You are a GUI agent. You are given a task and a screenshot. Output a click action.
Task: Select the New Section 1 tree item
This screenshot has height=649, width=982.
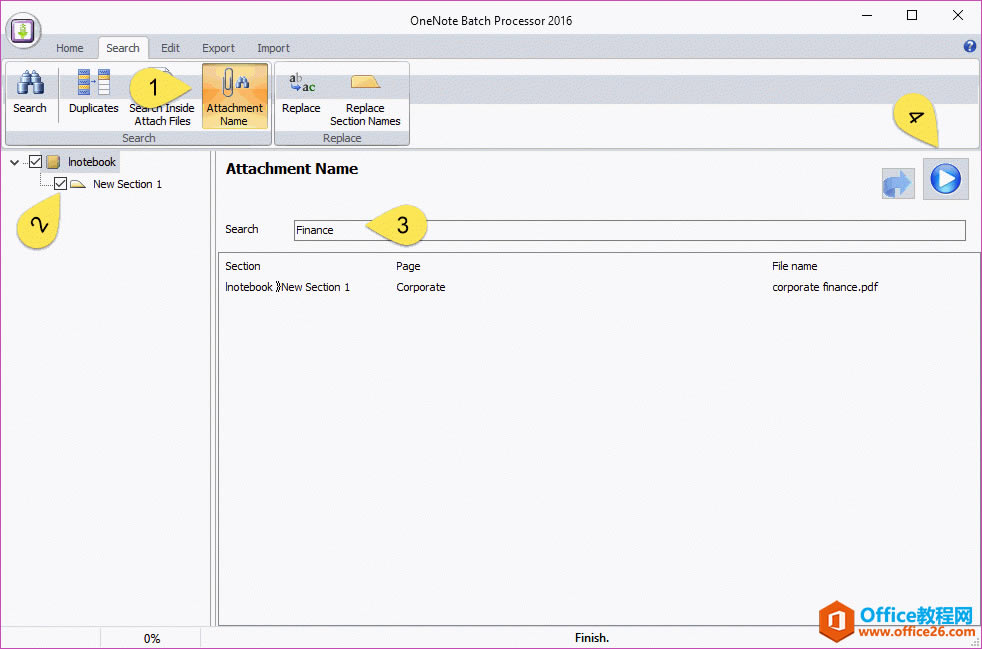point(126,183)
